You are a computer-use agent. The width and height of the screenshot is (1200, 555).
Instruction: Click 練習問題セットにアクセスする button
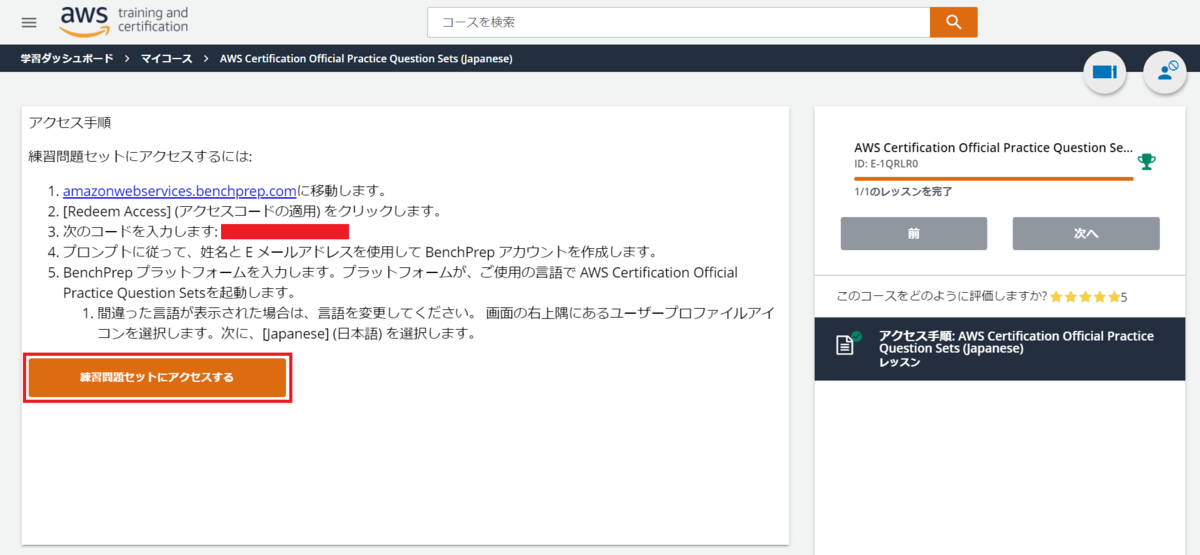(157, 377)
